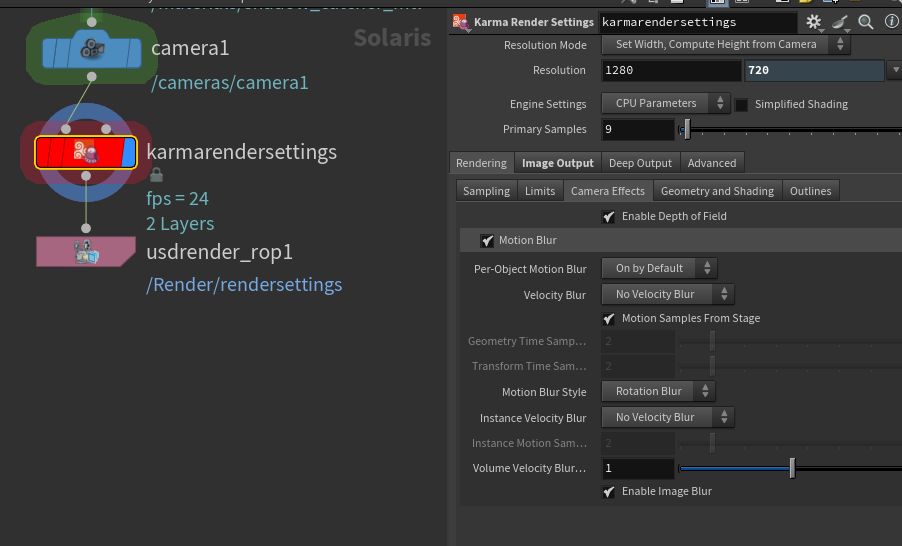
Task: Select the usdrender_rop1 node icon
Action: pos(85,252)
